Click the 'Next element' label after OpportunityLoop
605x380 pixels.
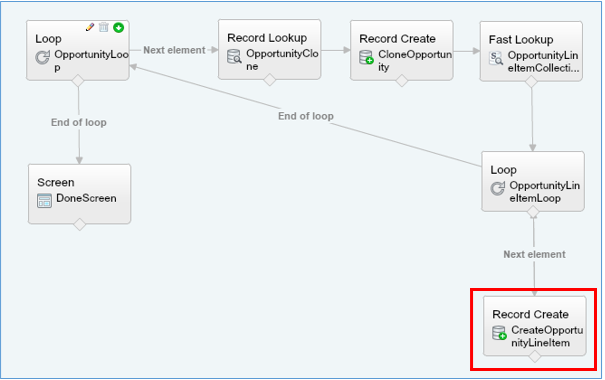[174, 50]
